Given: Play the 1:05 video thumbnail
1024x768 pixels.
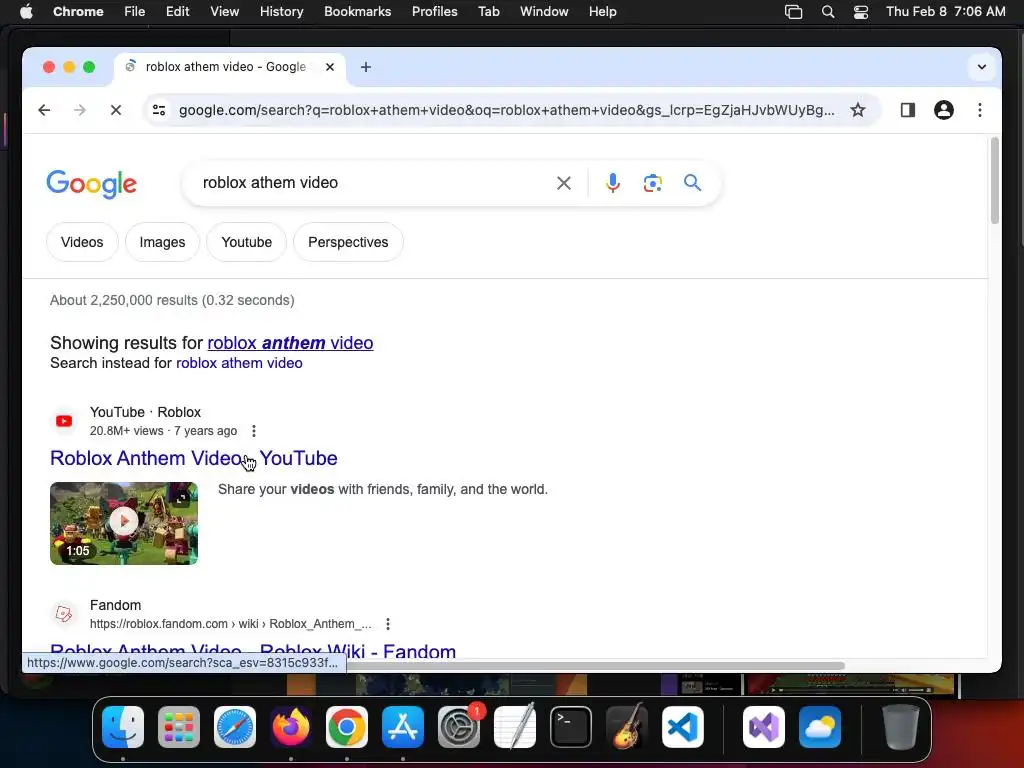Looking at the screenshot, I should tap(124, 523).
